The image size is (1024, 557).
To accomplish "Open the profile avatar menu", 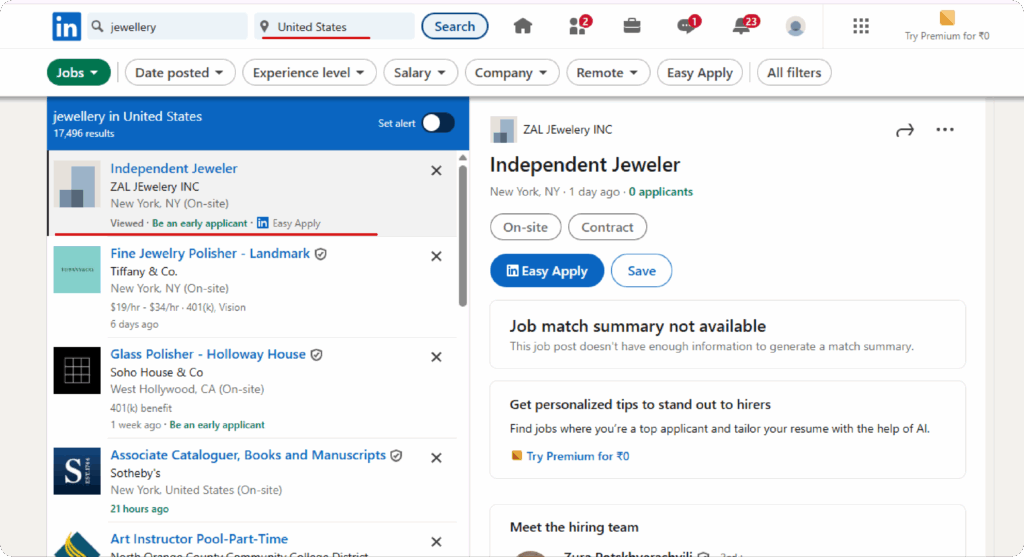I will click(795, 27).
